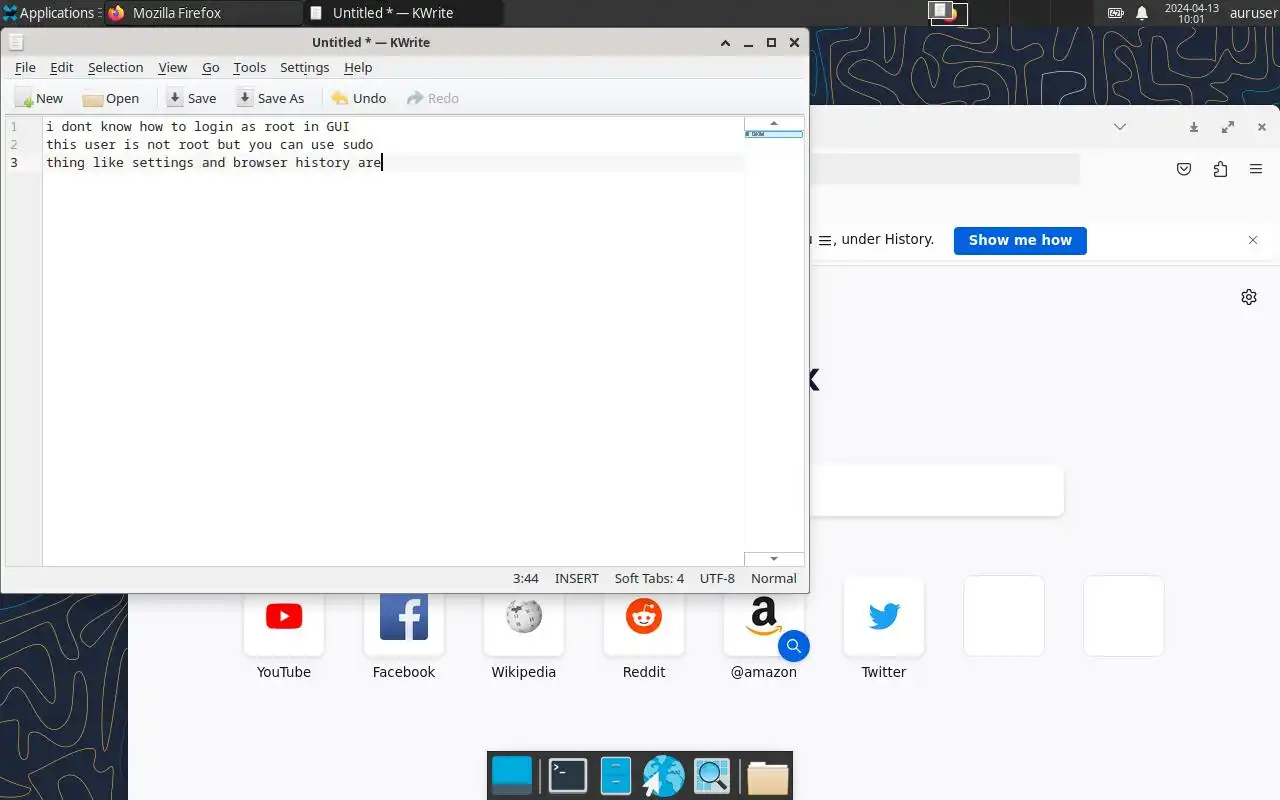This screenshot has width=1280, height=800.
Task: Save the document with the Save button
Action: coord(191,98)
